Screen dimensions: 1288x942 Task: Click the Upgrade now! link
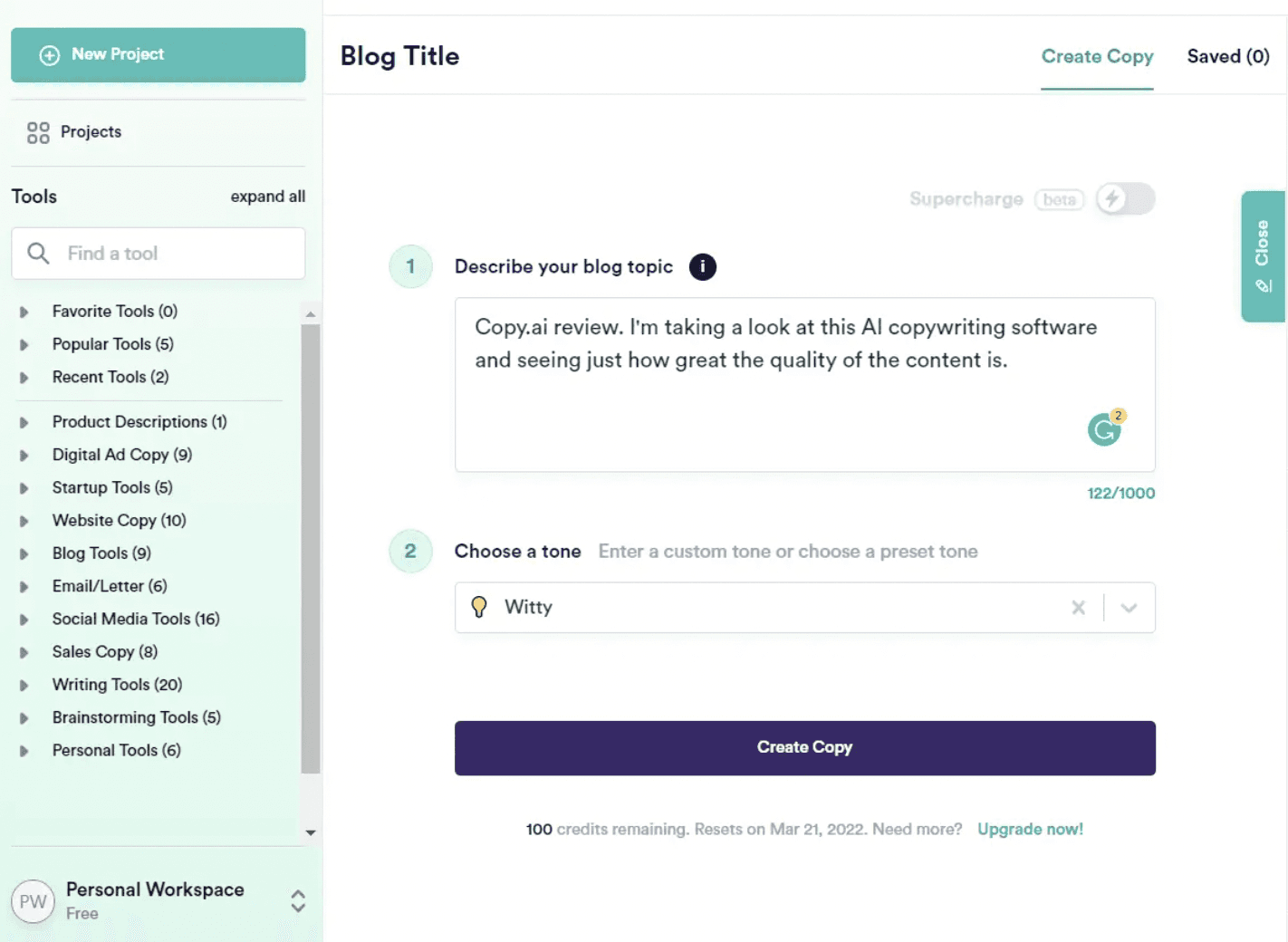click(1030, 830)
